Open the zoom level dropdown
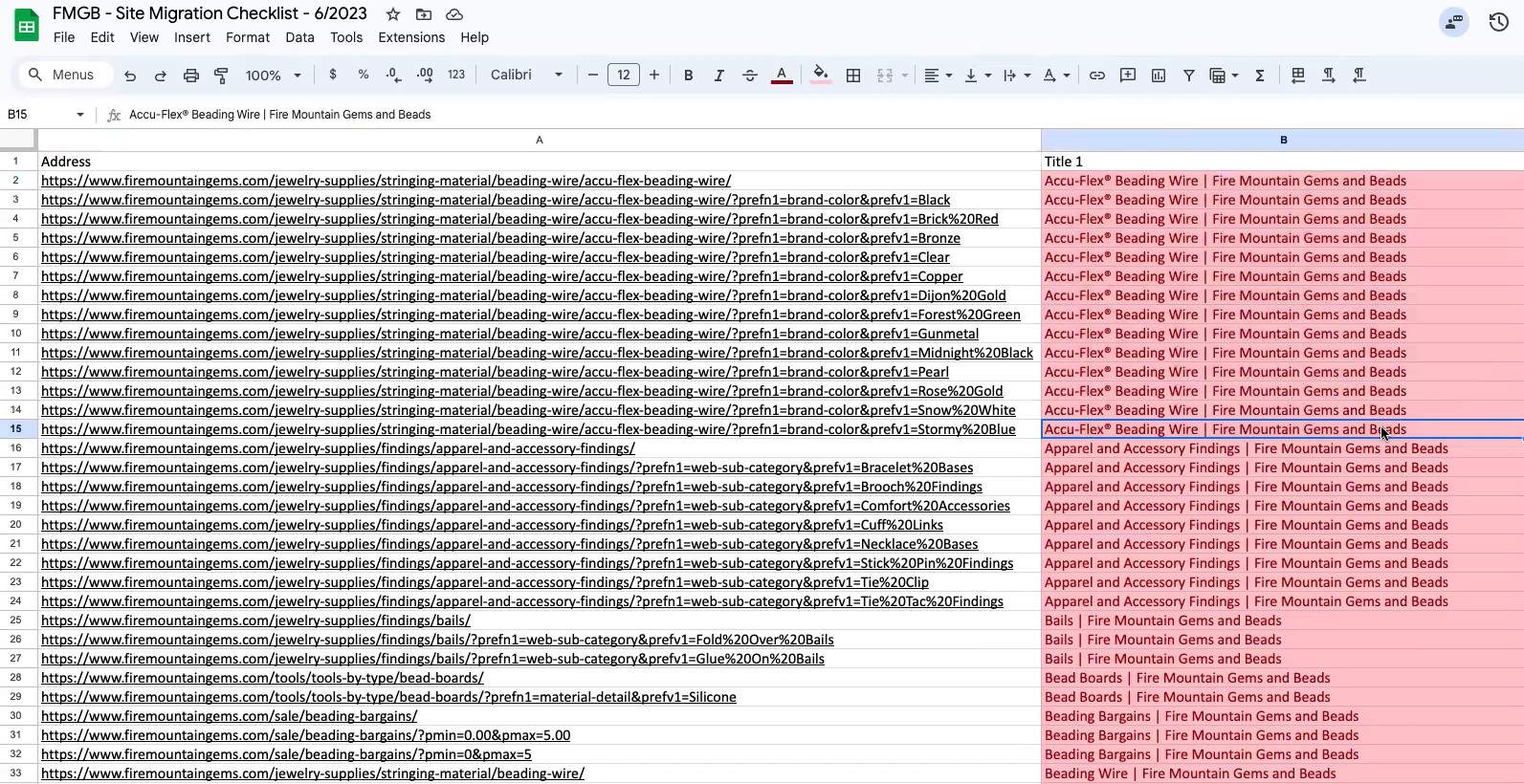Image resolution: width=1524 pixels, height=784 pixels. [x=274, y=76]
